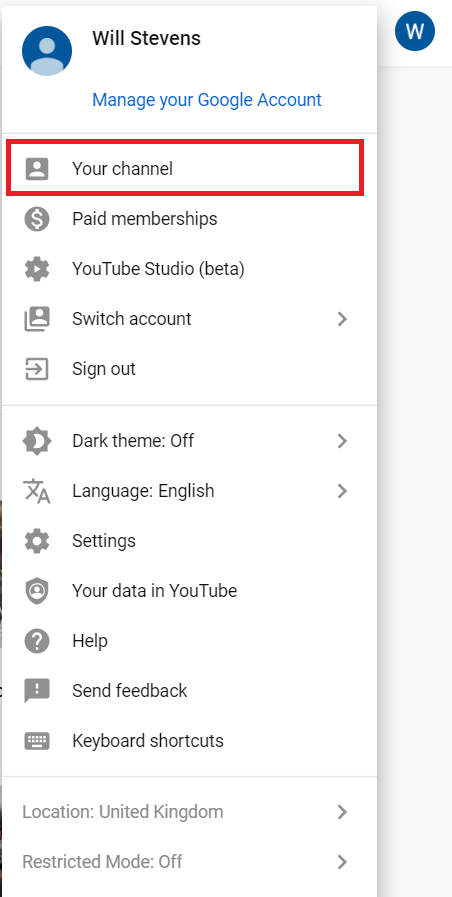The height and width of the screenshot is (897, 452).
Task: Click the W account avatar button
Action: (415, 31)
